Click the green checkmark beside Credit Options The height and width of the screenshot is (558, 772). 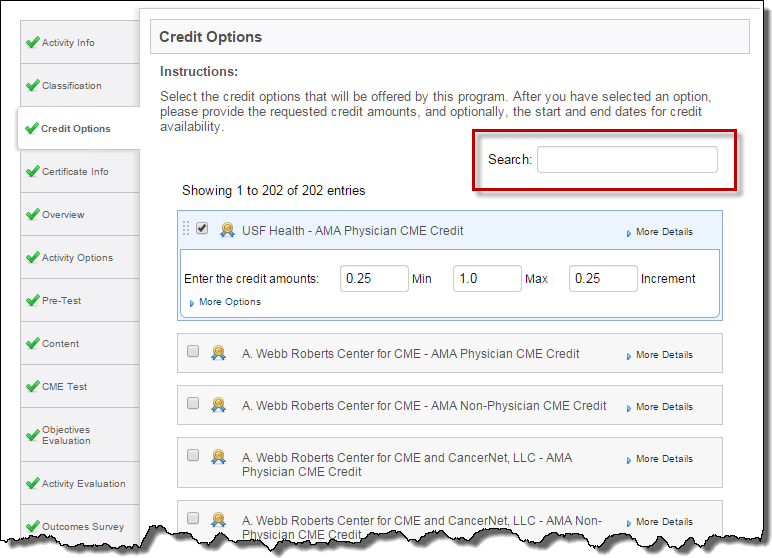pos(32,128)
